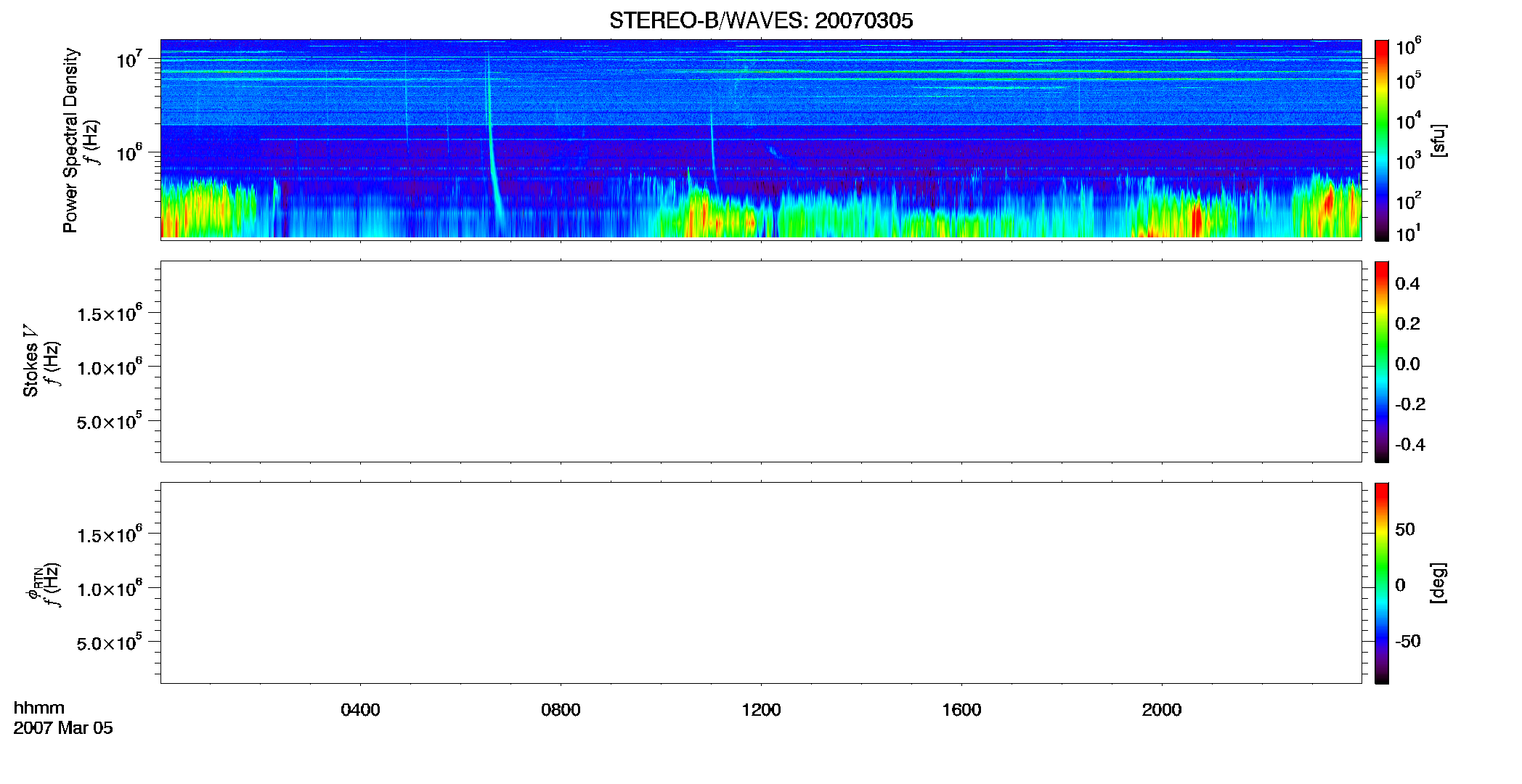Viewport: 1522px width, 784px height.
Task: Click the 0.4 label on Stokes colorbar
Action: tap(1407, 284)
